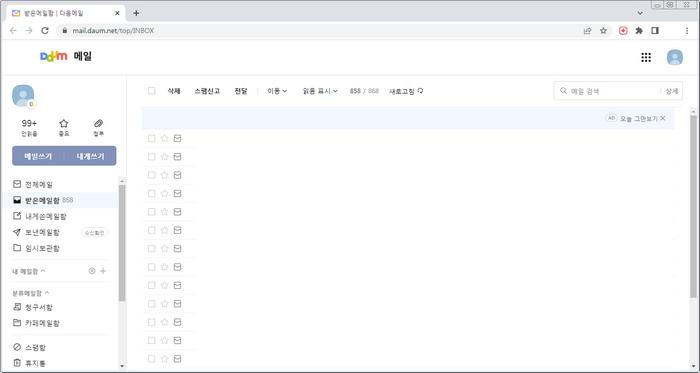700x373 pixels.
Task: Select the 받은메일함 browser tab
Action: [66, 13]
